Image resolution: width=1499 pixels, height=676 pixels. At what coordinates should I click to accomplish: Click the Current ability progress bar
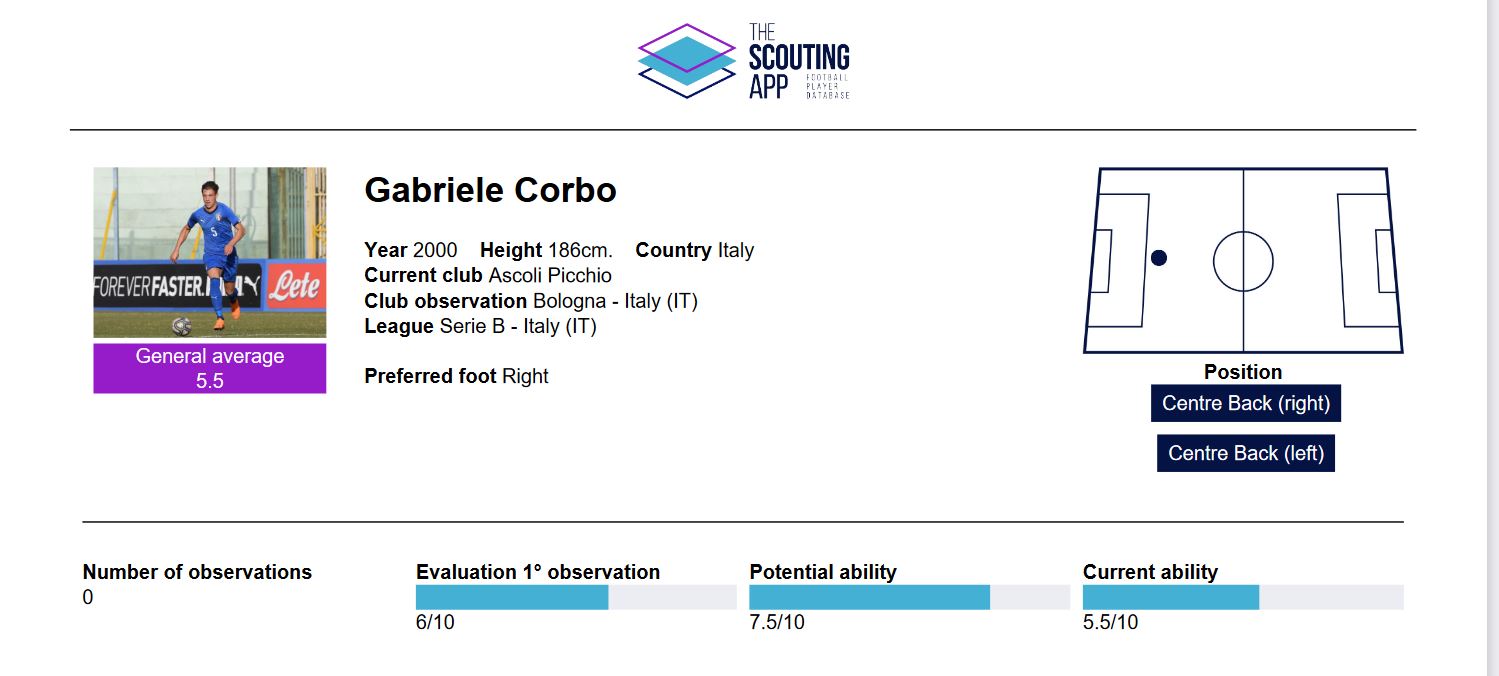pos(1243,597)
